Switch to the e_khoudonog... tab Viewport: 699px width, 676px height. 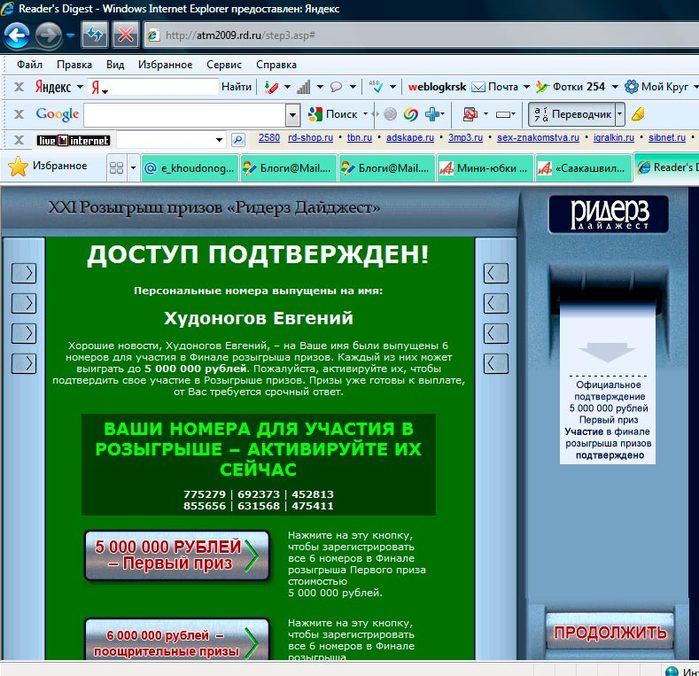[189, 168]
